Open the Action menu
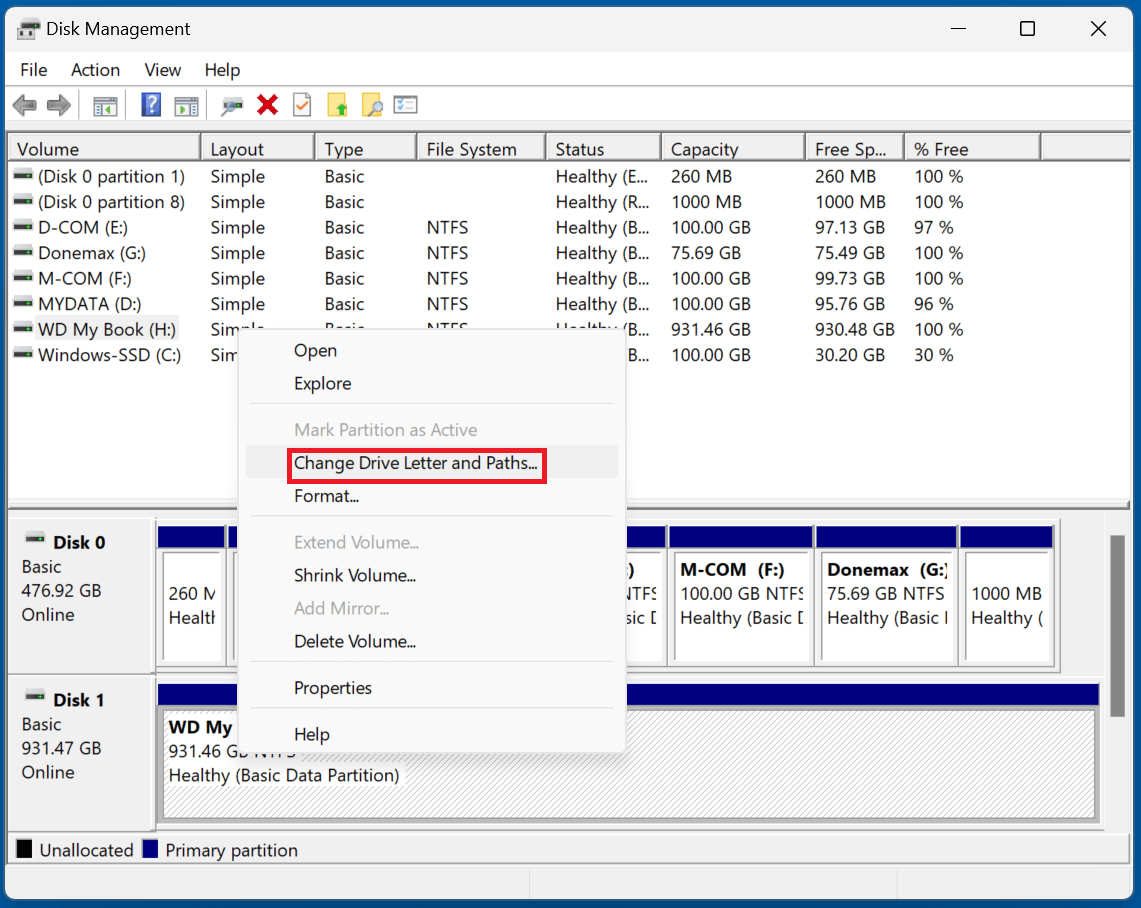 click(95, 70)
